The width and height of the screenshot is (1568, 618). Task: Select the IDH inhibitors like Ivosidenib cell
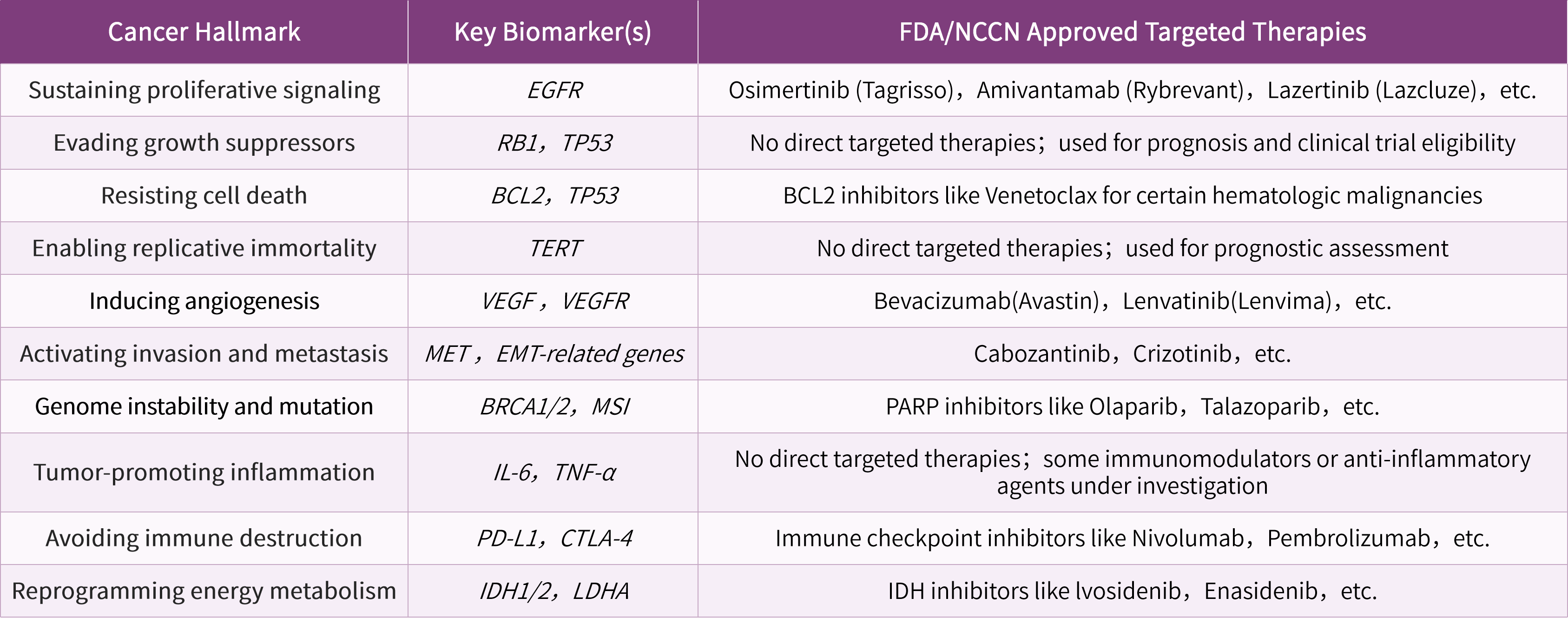[x=1132, y=591]
